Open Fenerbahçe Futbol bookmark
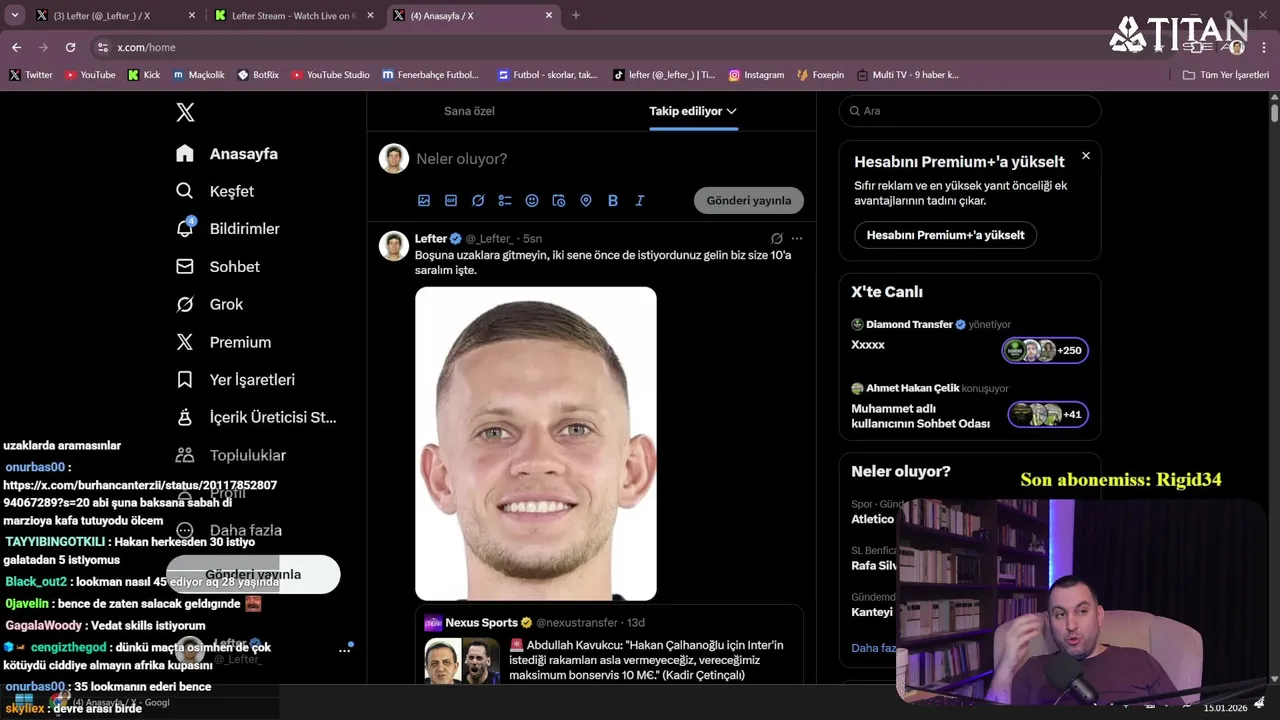This screenshot has height=720, width=1280. tap(431, 75)
